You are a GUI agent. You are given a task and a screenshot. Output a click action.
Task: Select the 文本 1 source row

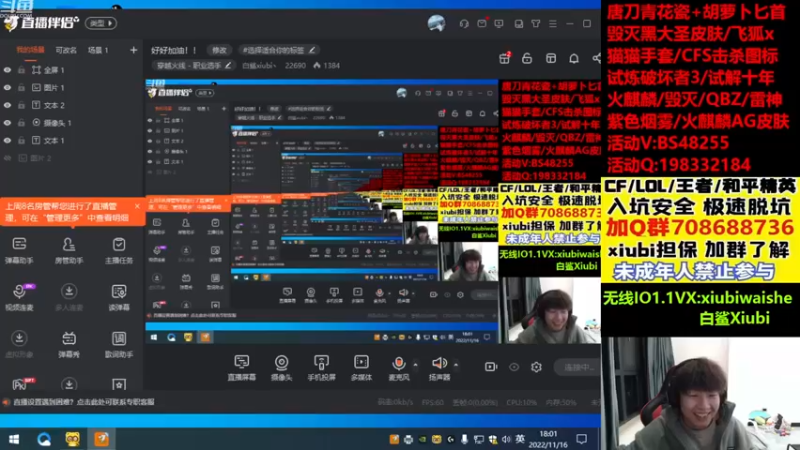point(71,140)
